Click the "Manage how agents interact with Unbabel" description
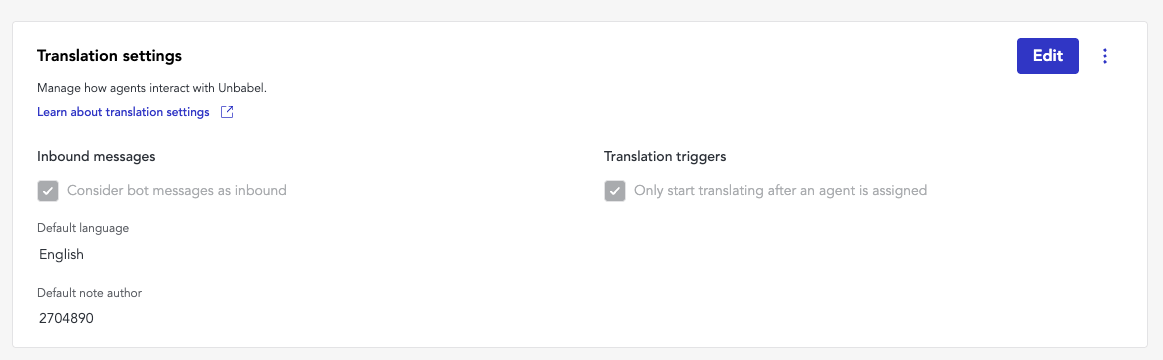This screenshot has height=360, width=1163. click(x=151, y=88)
